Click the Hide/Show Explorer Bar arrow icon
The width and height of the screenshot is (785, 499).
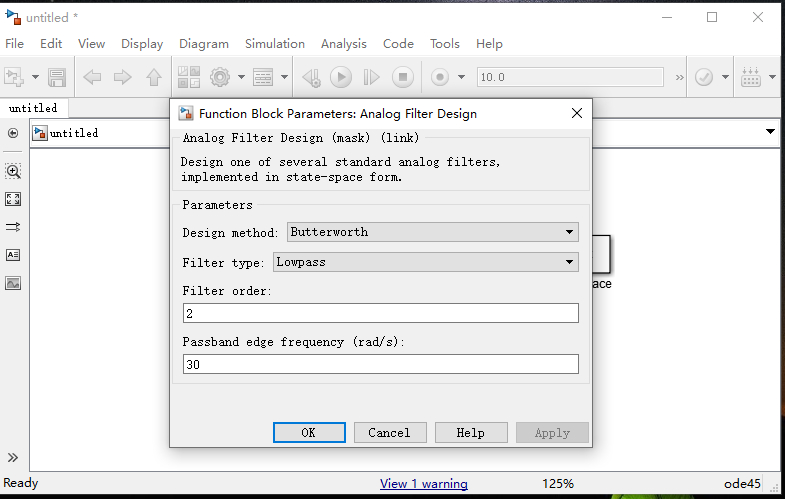pos(13,133)
